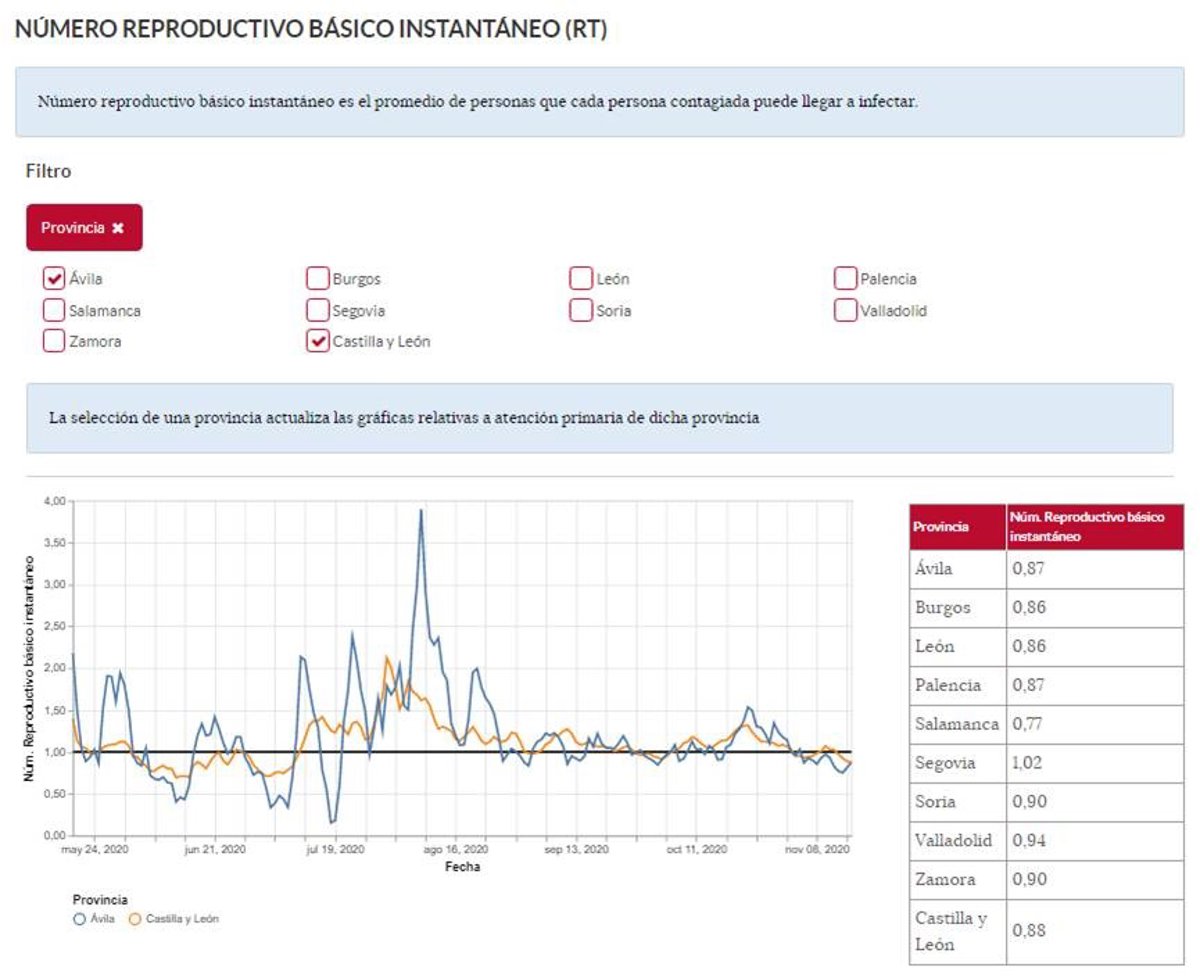Remove the Provincia filter via x icon
Viewport: 1200px width, 978px height.
[118, 228]
